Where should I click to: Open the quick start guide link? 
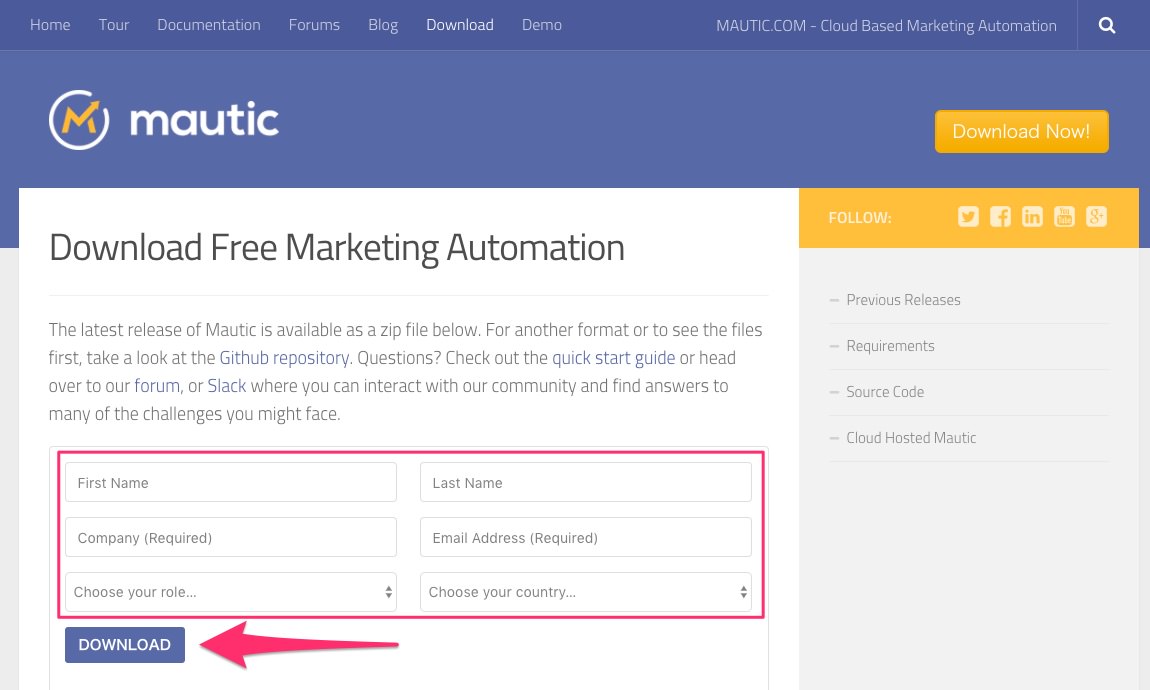tap(613, 358)
